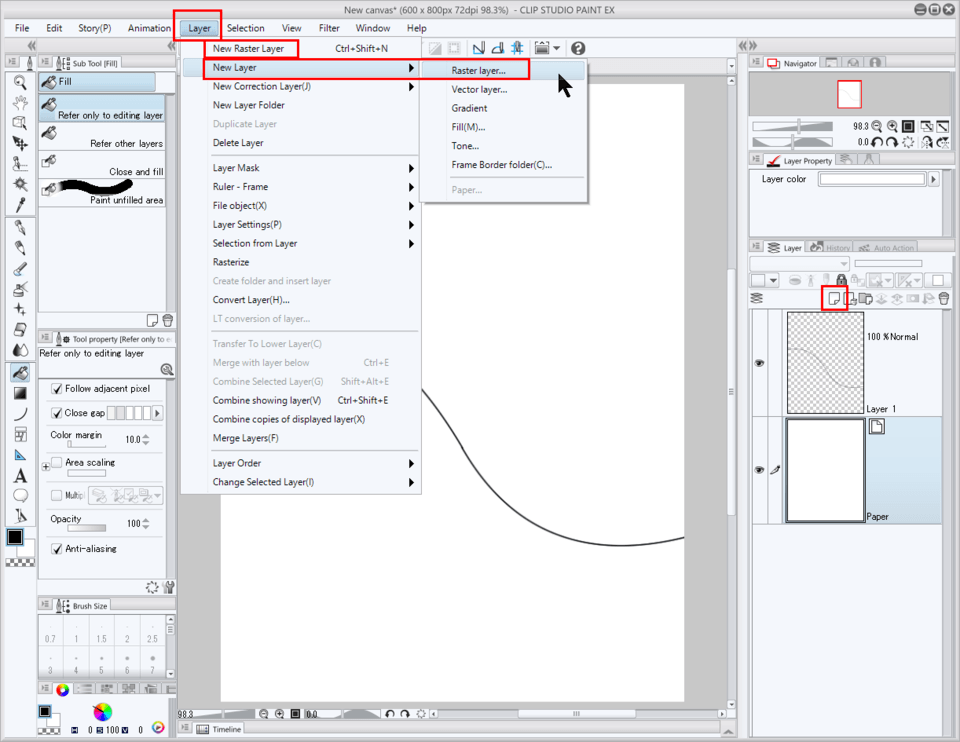Switch to the History tab
Image resolution: width=960 pixels, height=742 pixels.
(x=831, y=248)
